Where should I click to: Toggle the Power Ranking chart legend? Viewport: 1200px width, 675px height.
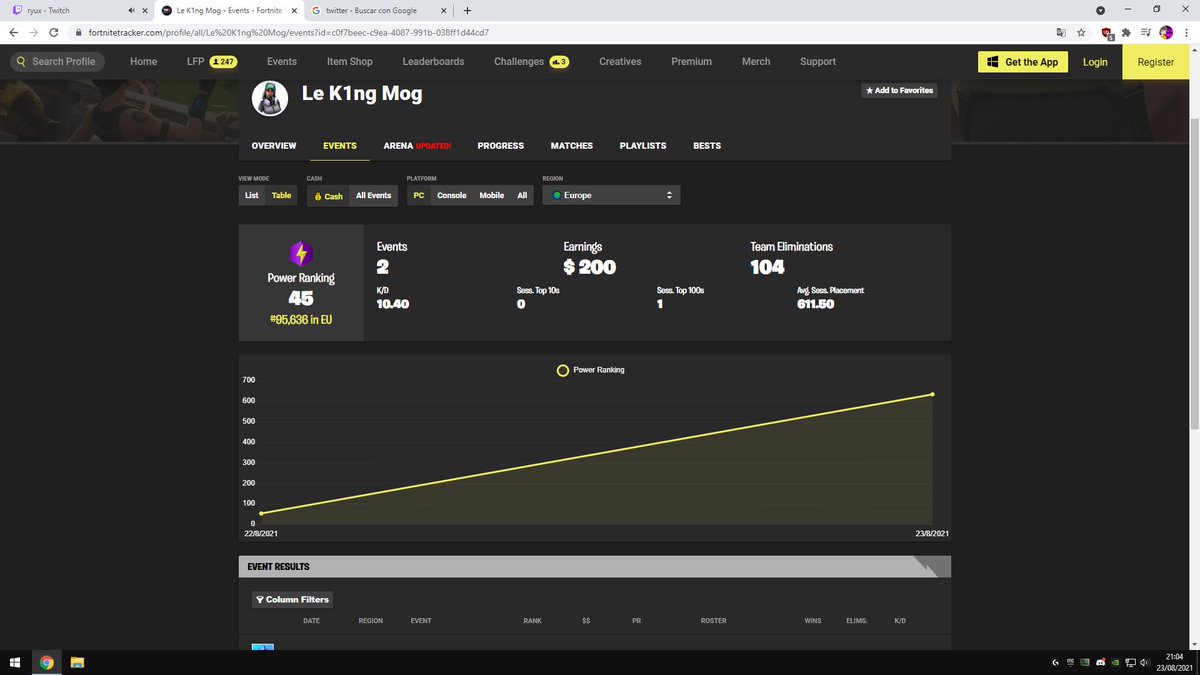pyautogui.click(x=591, y=370)
